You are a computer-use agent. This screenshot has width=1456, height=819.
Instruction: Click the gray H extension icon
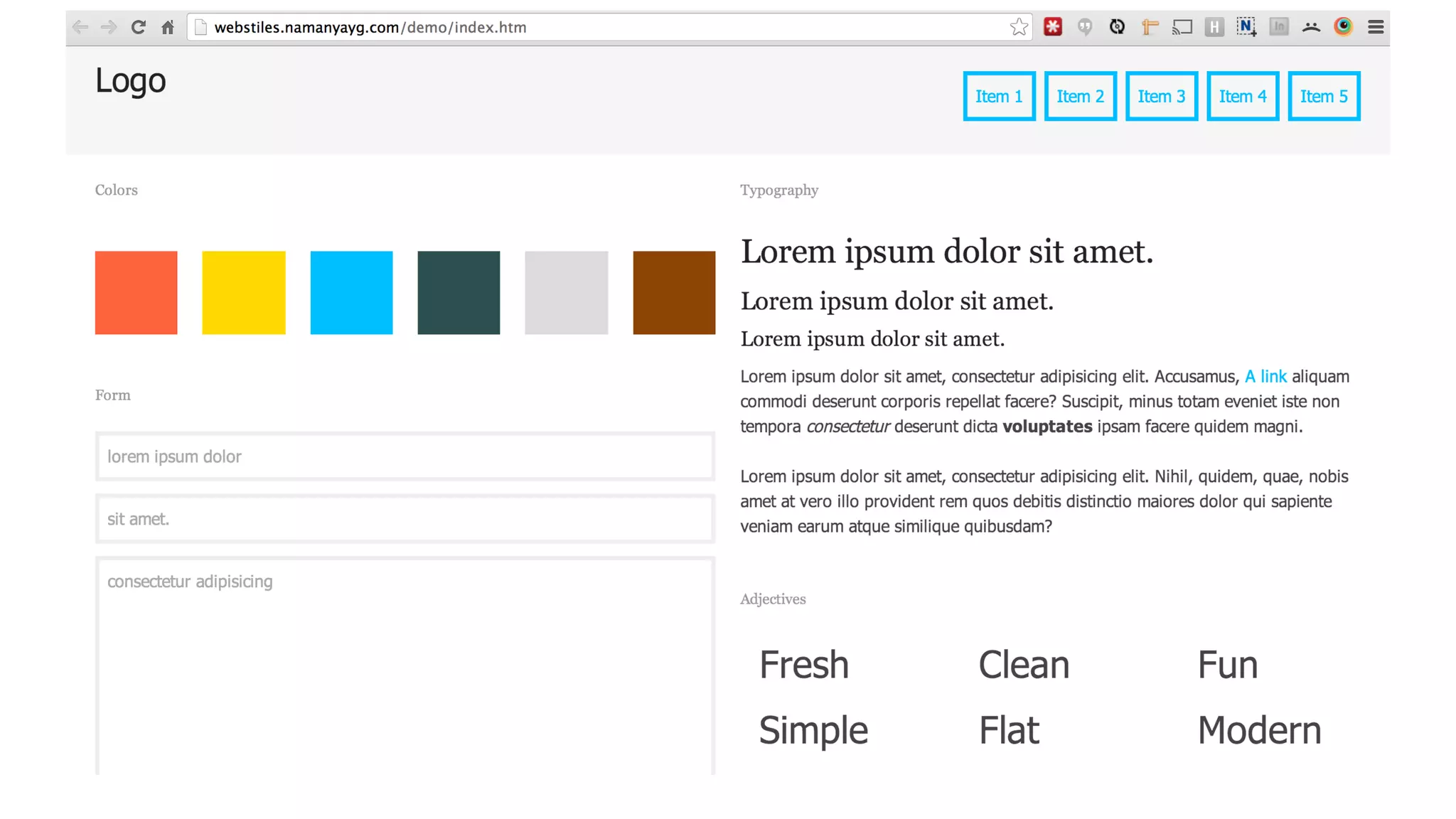pos(1214,27)
